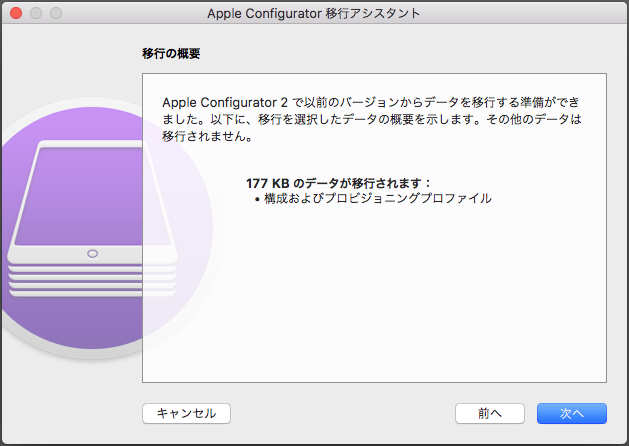Click the intro paragraph about Apple Configurator 2

372,119
